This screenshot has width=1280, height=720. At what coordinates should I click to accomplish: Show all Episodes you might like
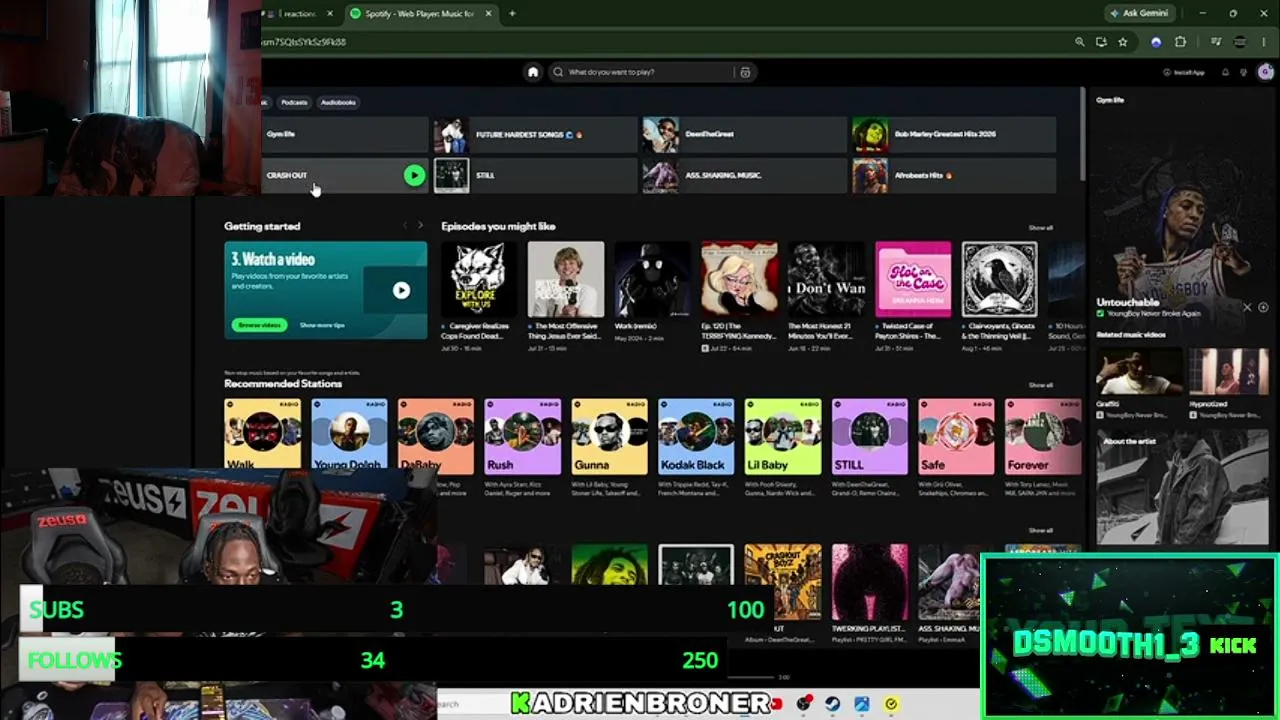(1041, 228)
